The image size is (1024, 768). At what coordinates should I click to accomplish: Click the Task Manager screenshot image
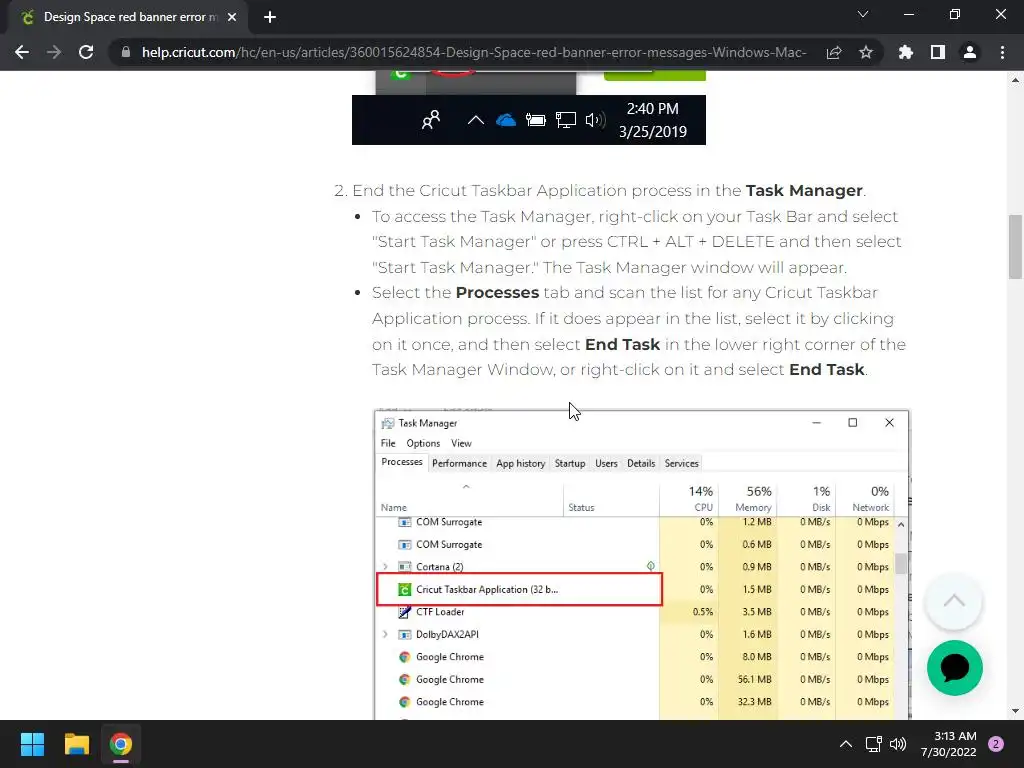tap(641, 565)
